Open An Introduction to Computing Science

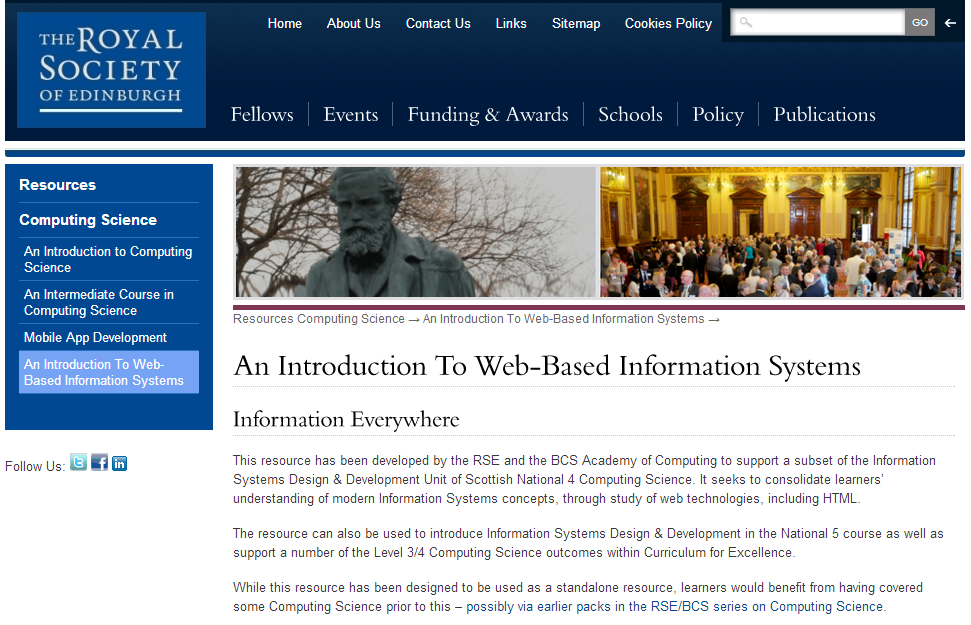point(108,260)
